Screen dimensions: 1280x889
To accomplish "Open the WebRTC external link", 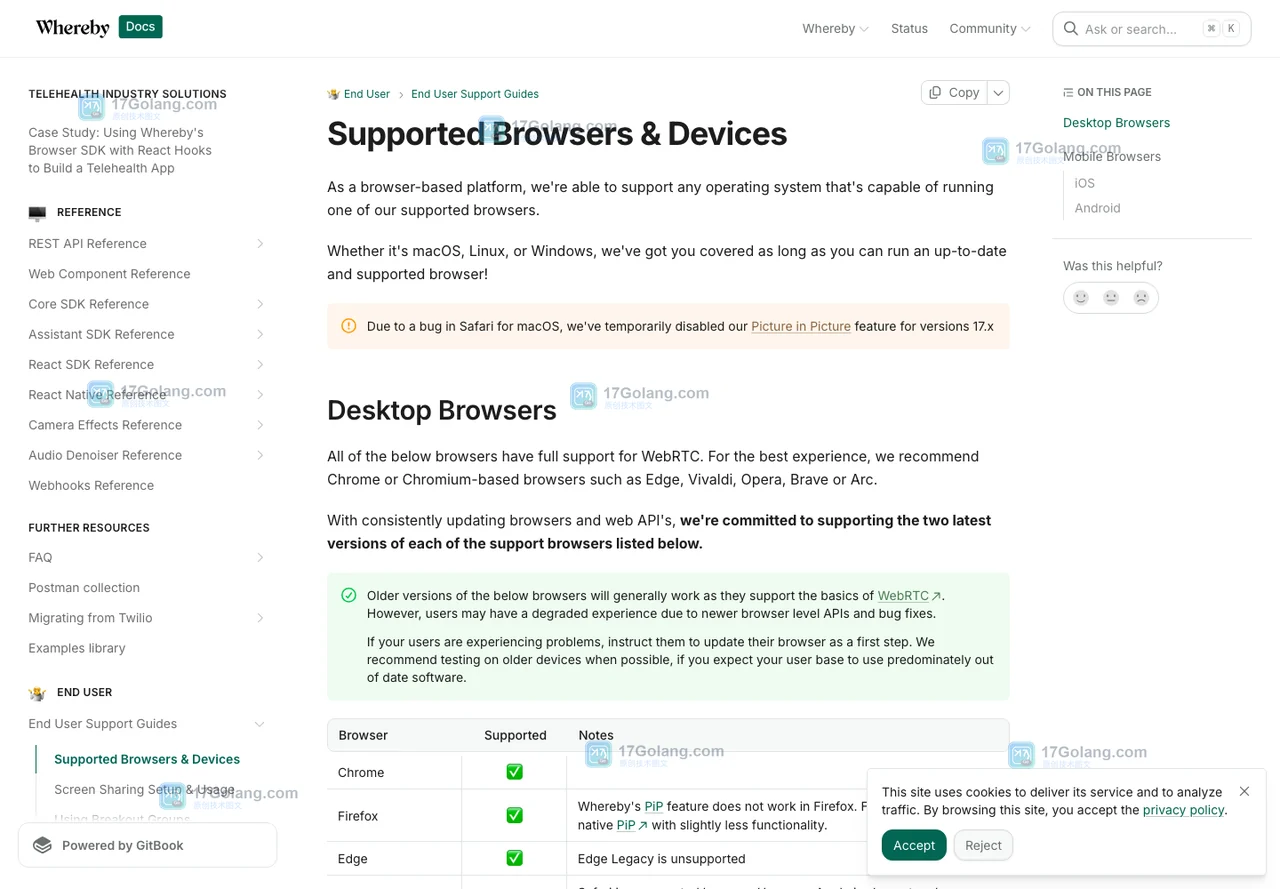I will [x=909, y=595].
